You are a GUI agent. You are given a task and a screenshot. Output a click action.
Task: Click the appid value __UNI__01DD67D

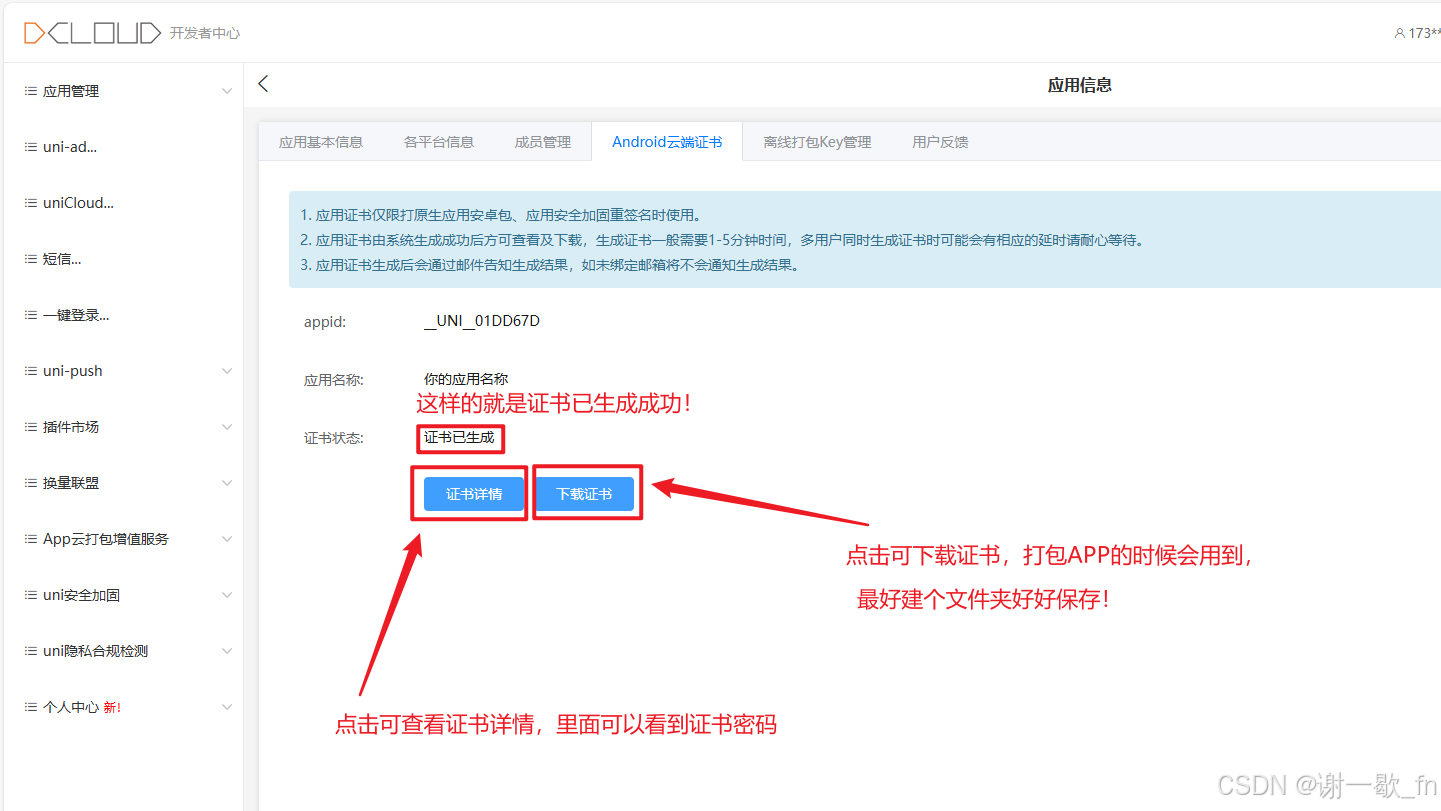(x=482, y=321)
